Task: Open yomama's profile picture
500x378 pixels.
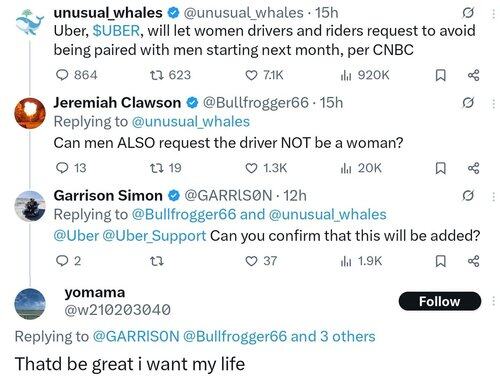Action: pyautogui.click(x=30, y=304)
